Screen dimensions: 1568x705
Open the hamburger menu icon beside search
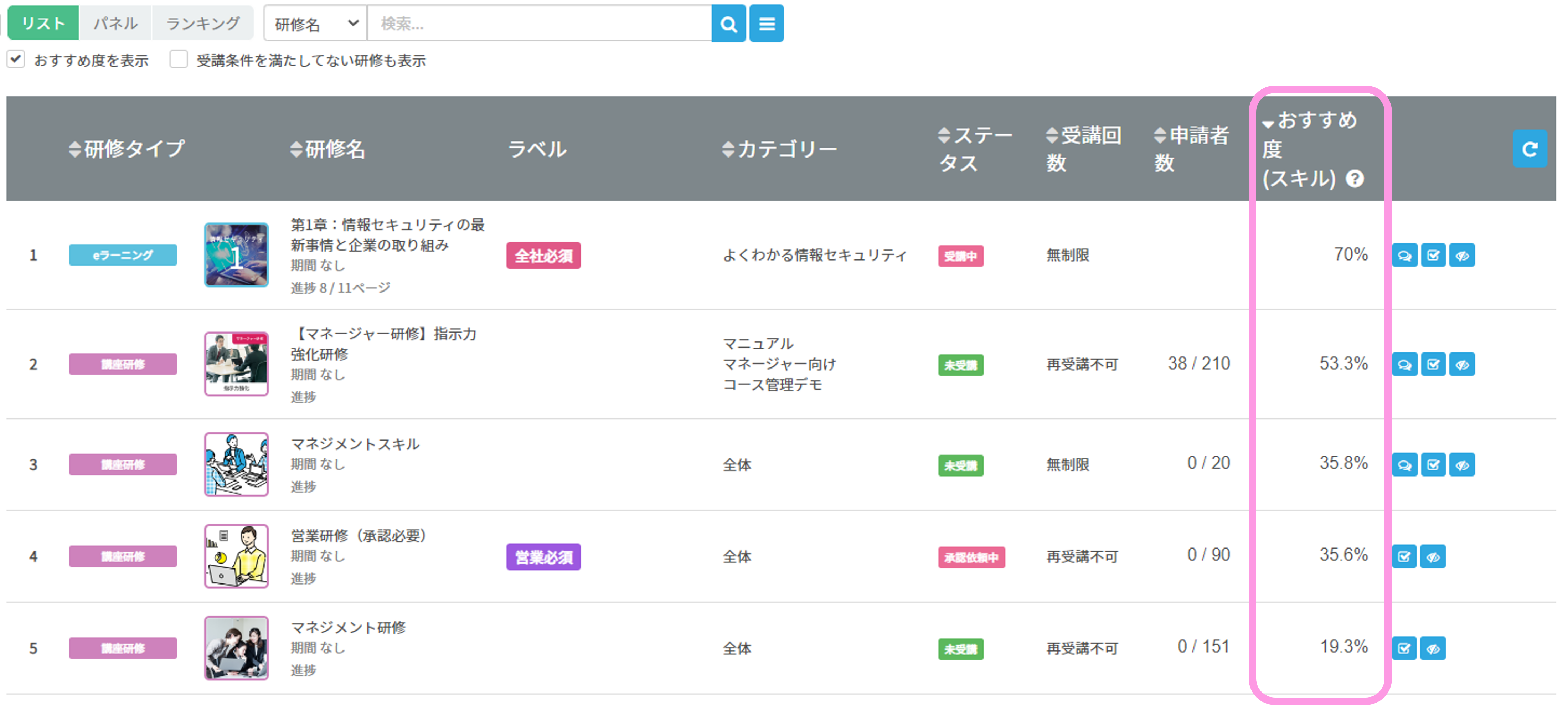(766, 23)
